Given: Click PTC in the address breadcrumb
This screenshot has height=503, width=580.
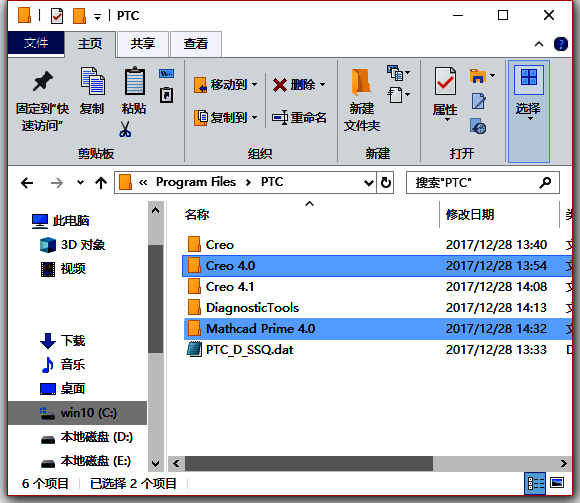Looking at the screenshot, I should [272, 182].
